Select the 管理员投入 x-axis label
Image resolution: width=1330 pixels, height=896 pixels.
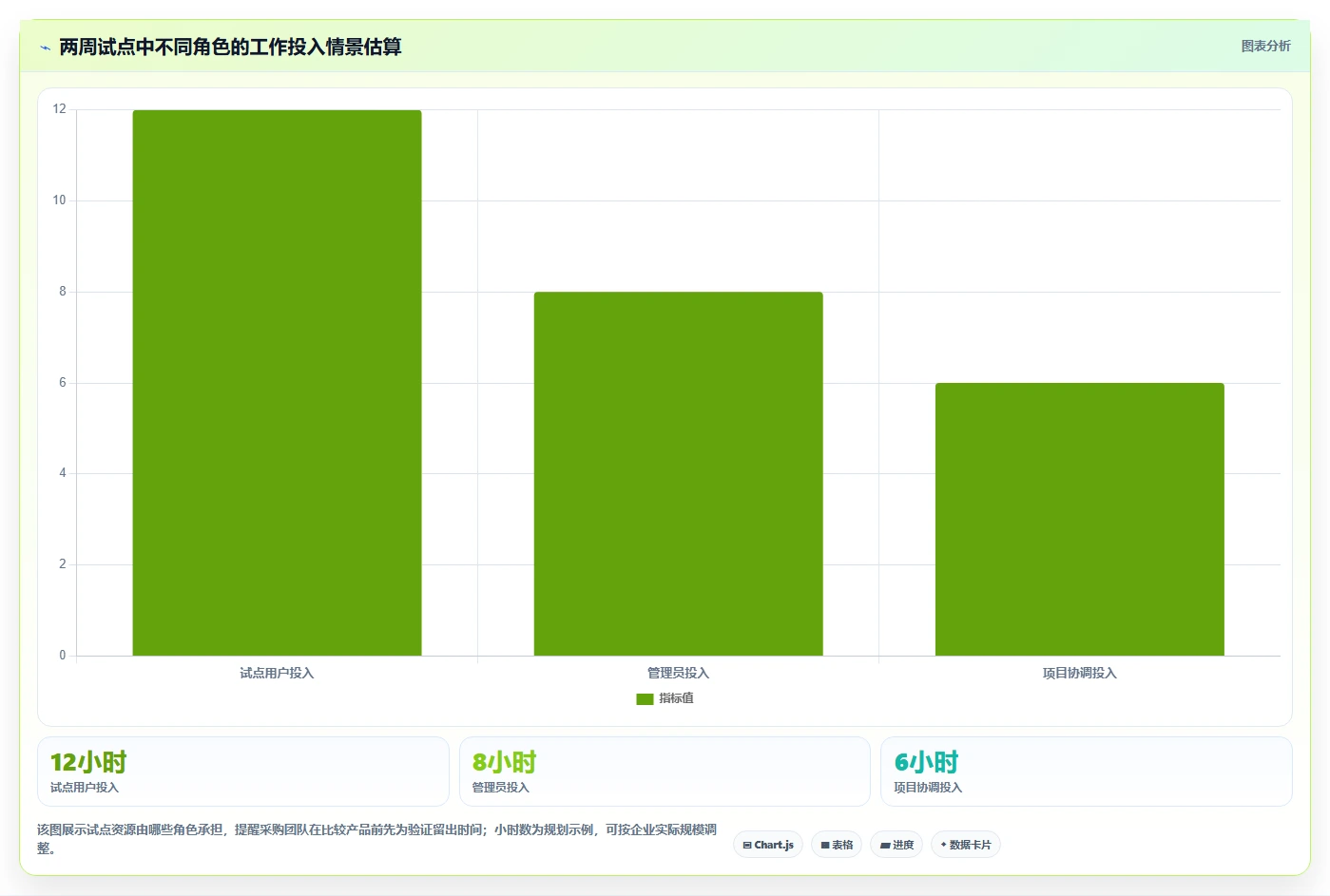(678, 673)
